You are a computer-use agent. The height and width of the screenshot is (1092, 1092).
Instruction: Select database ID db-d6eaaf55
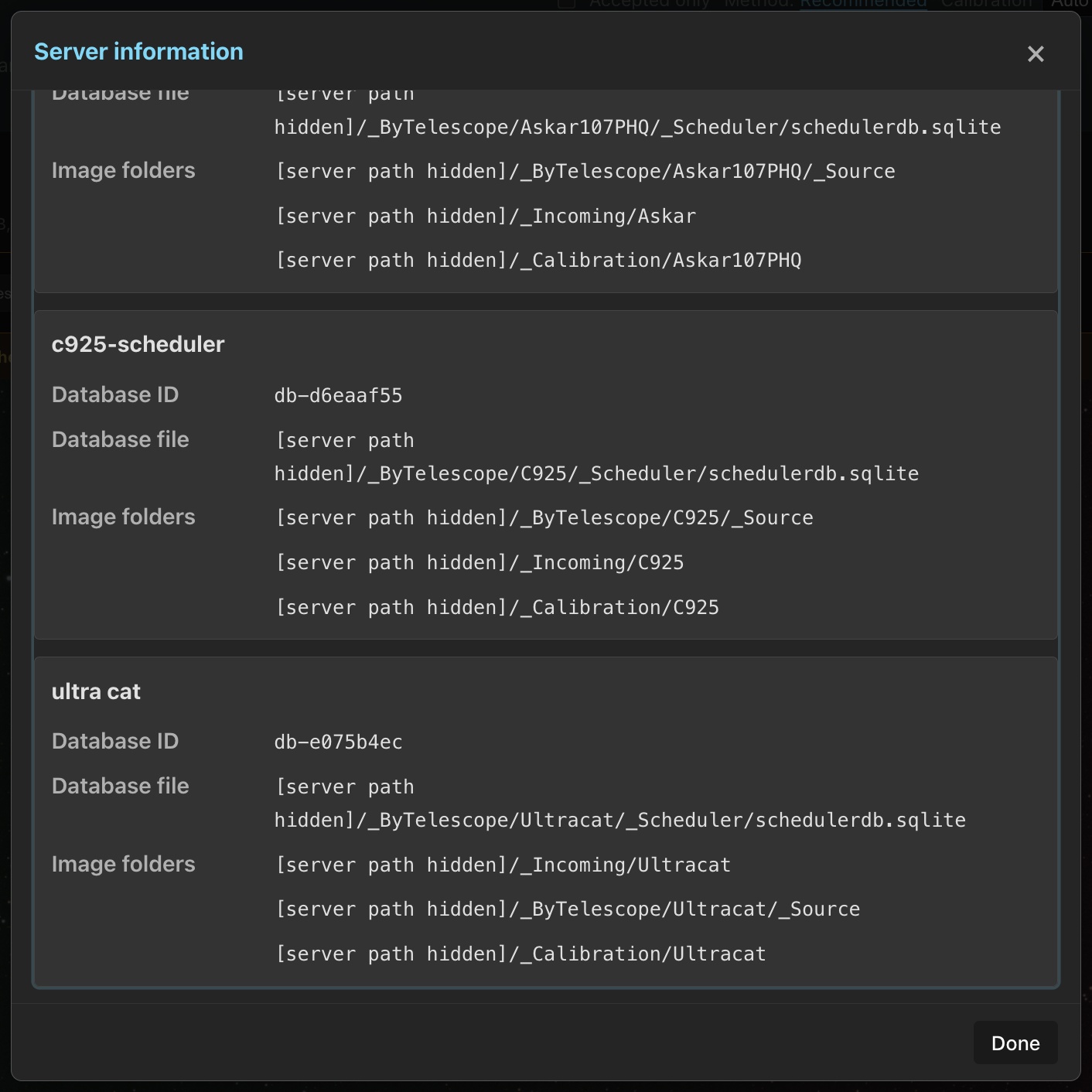(x=338, y=395)
